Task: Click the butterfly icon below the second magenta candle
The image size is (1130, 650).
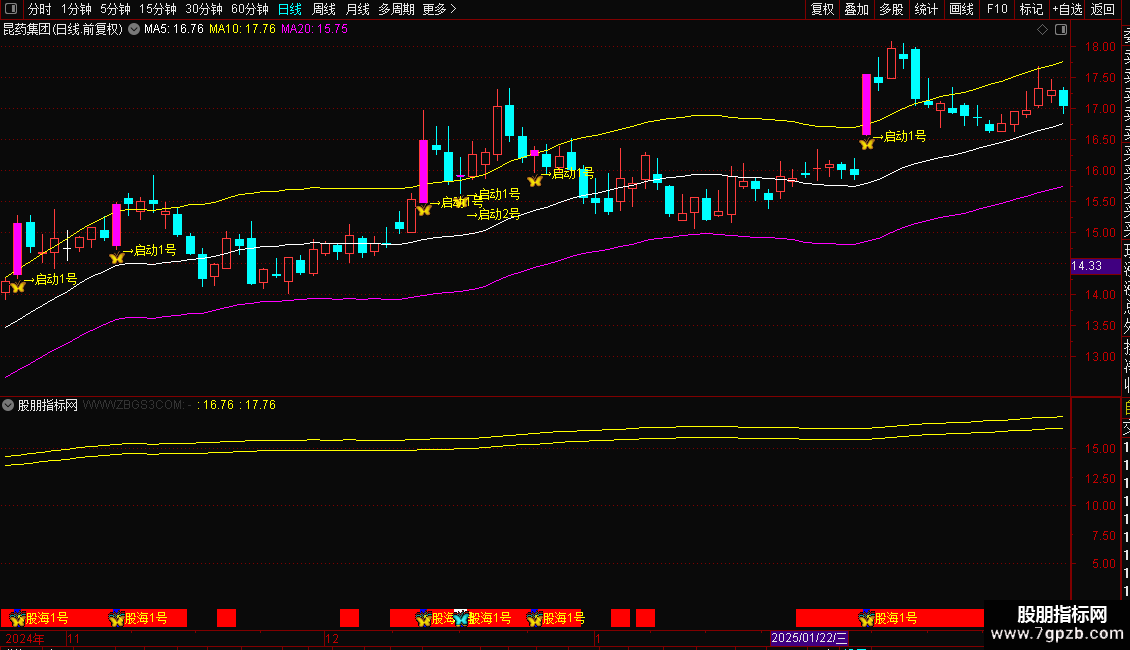Action: pos(116,257)
